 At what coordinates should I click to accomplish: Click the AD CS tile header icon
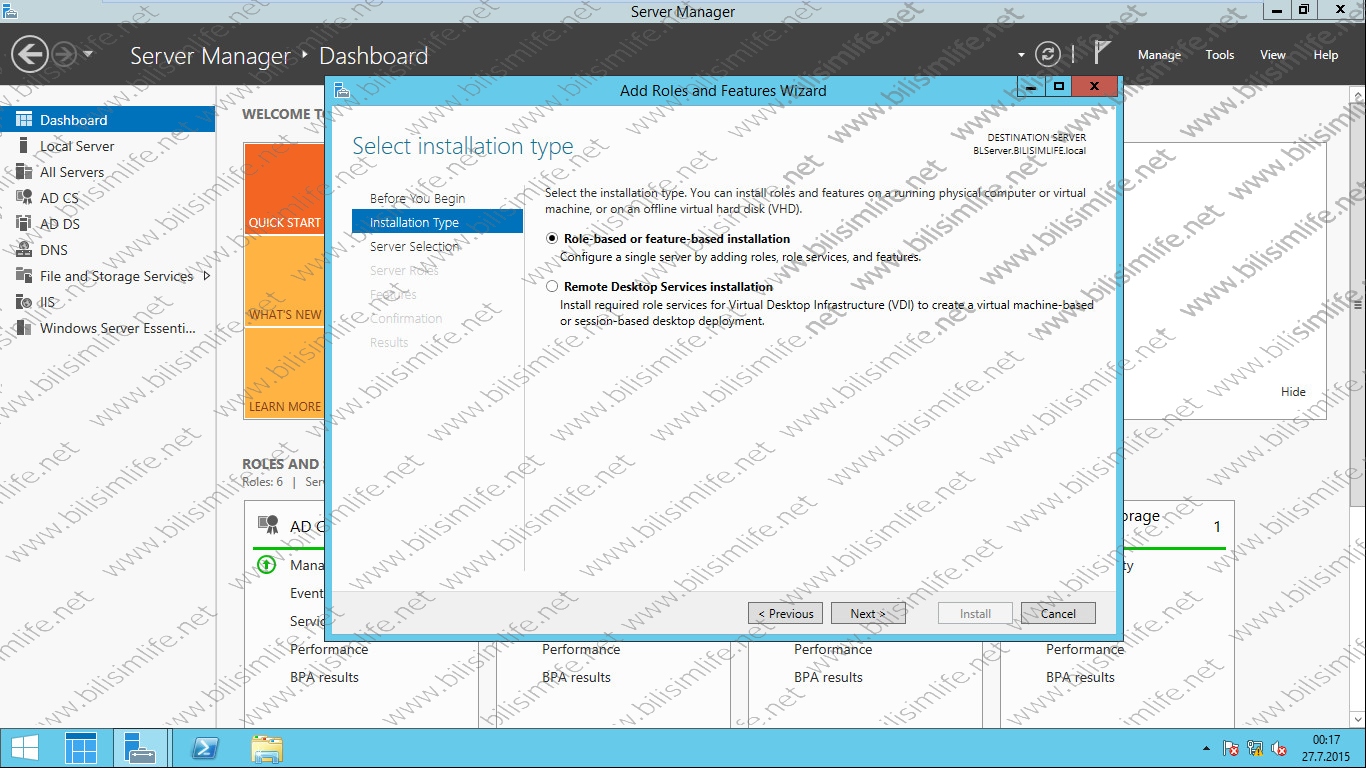pyautogui.click(x=268, y=525)
